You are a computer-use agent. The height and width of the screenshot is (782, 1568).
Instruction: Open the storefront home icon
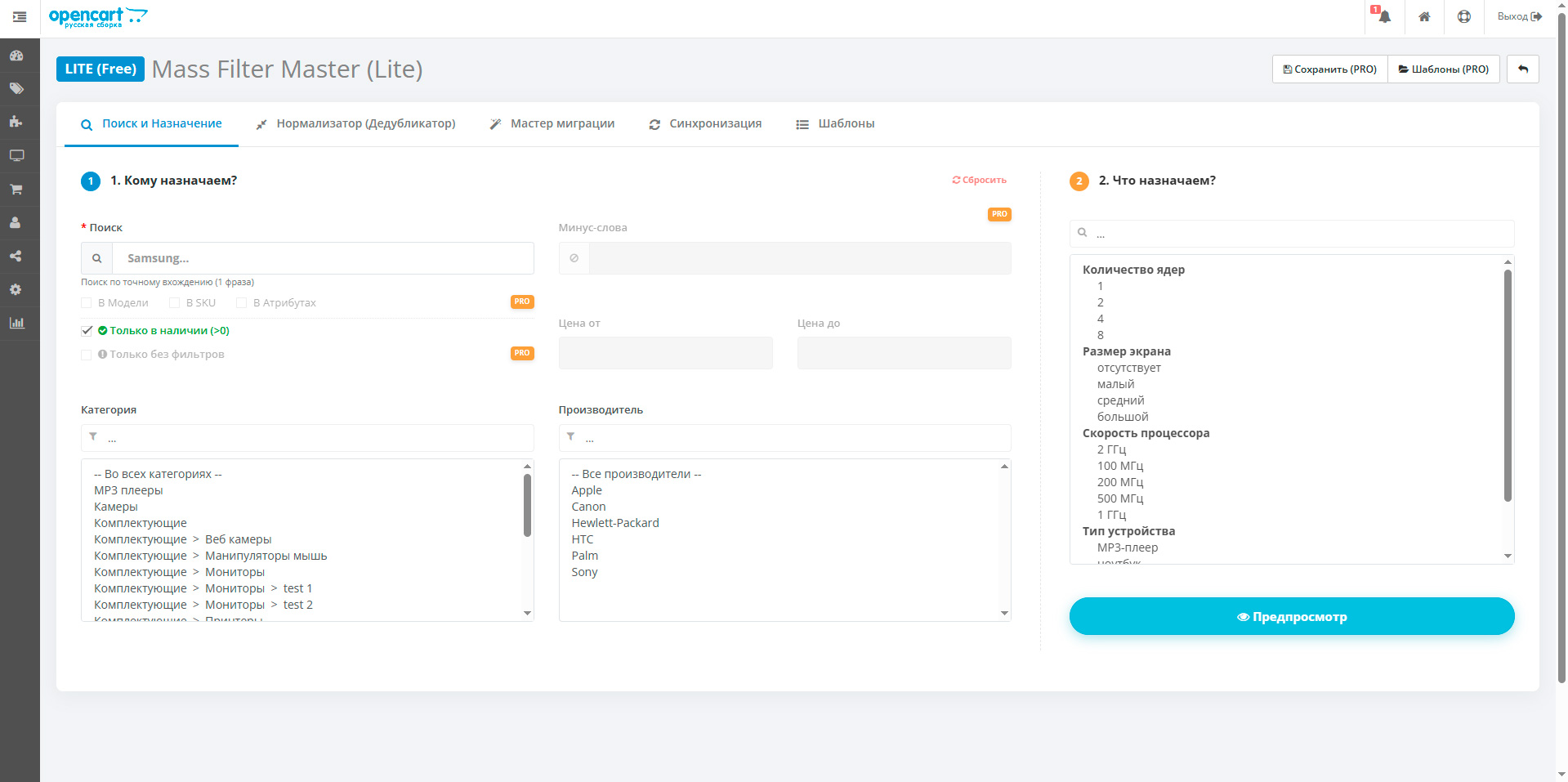[x=1424, y=17]
